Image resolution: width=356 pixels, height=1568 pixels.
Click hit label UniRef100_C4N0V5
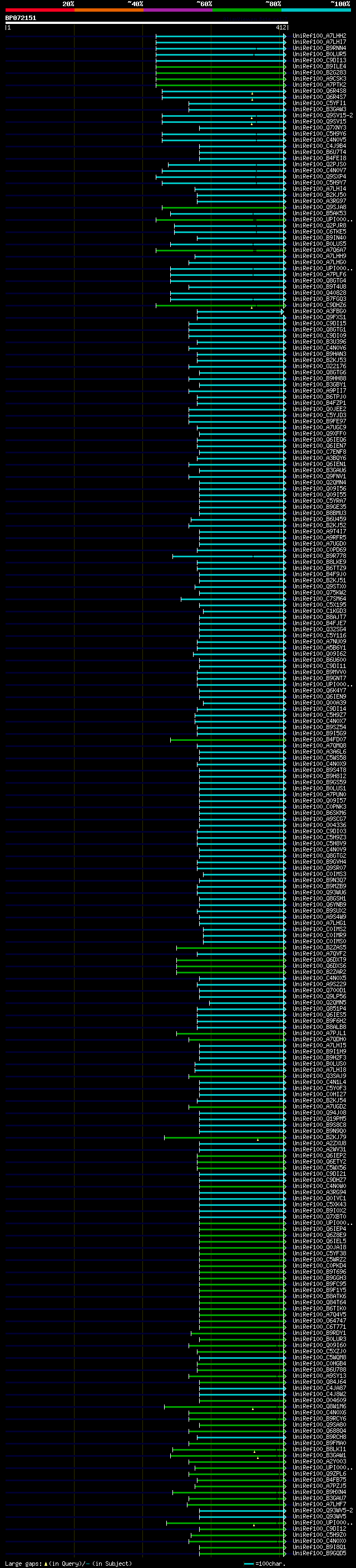(319, 140)
